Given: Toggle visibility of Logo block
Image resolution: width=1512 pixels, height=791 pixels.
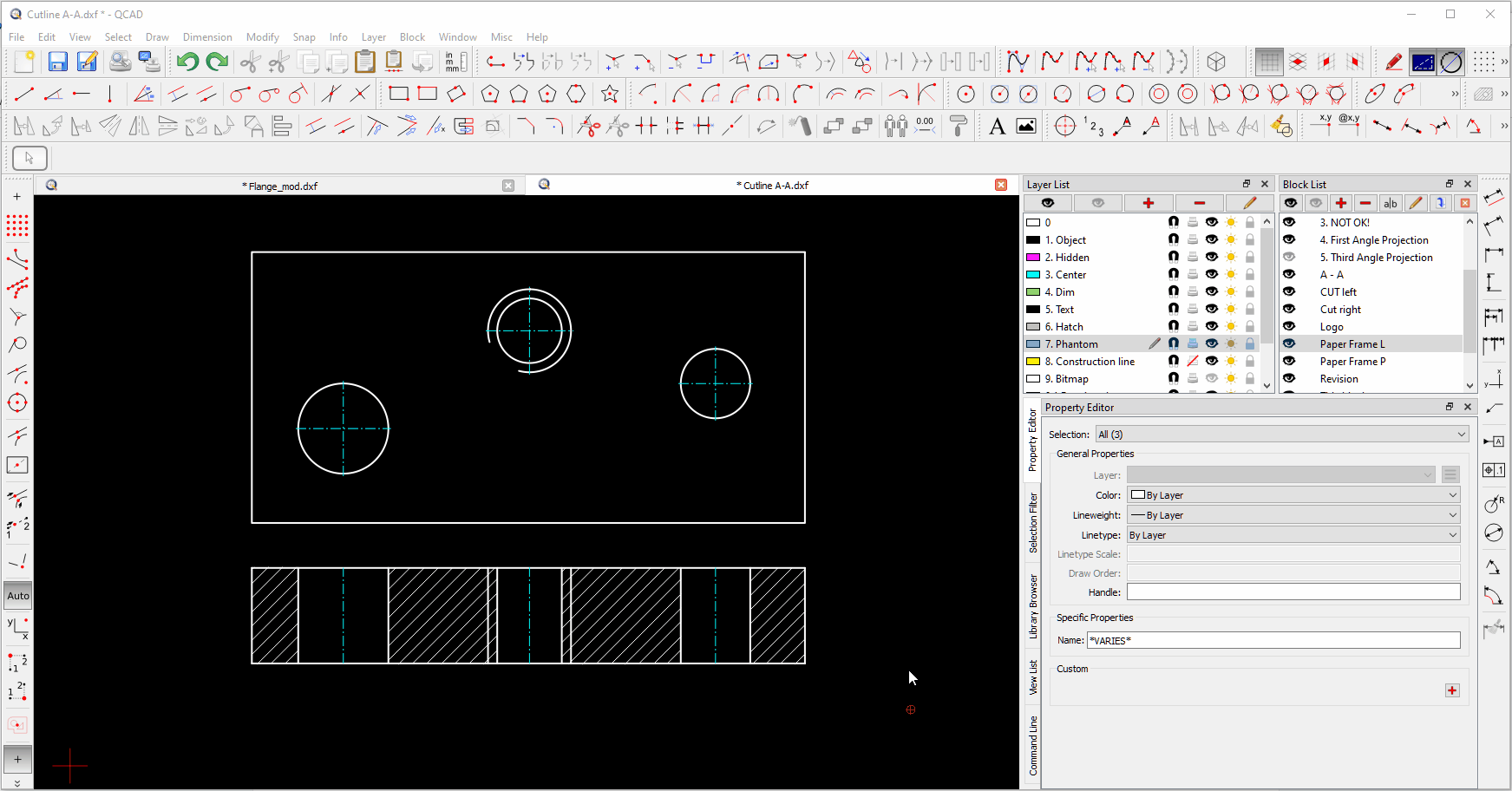Looking at the screenshot, I should point(1290,327).
